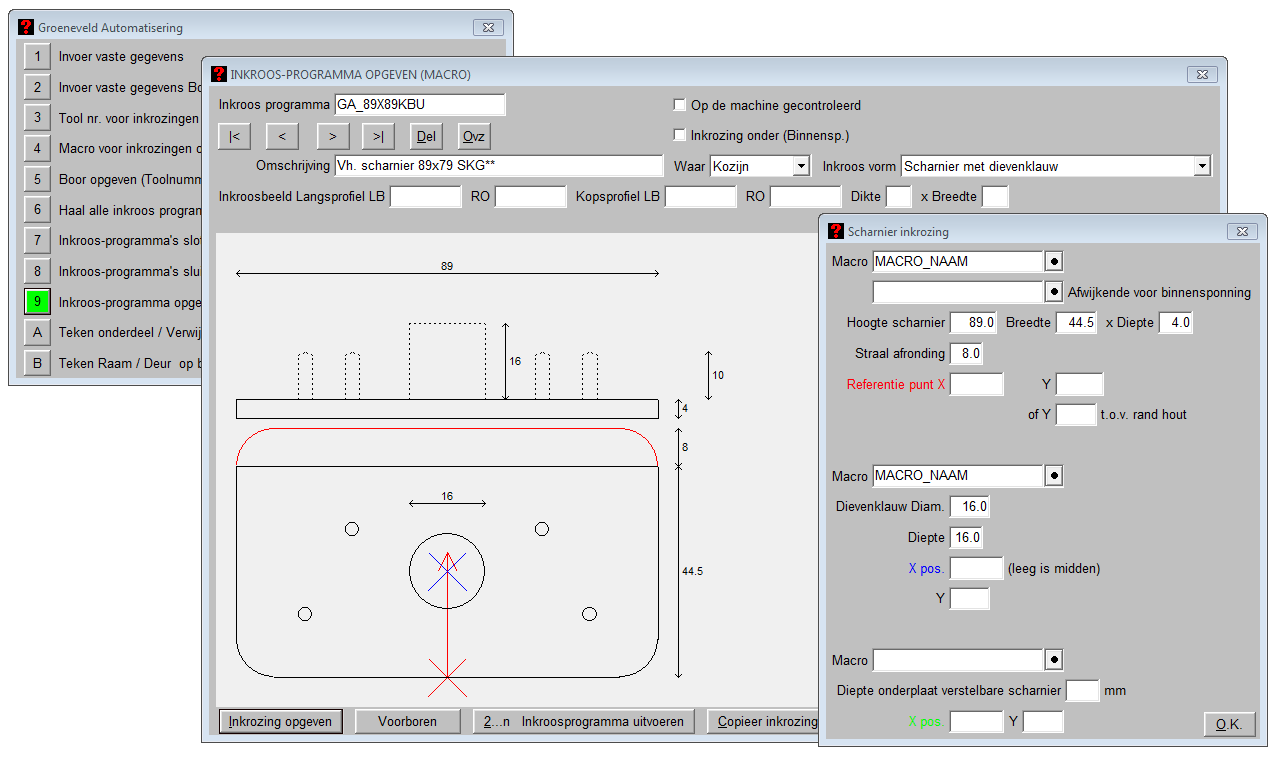Click dot button next to Dievenklauw macro field
This screenshot has height=764, width=1275.
1054,476
